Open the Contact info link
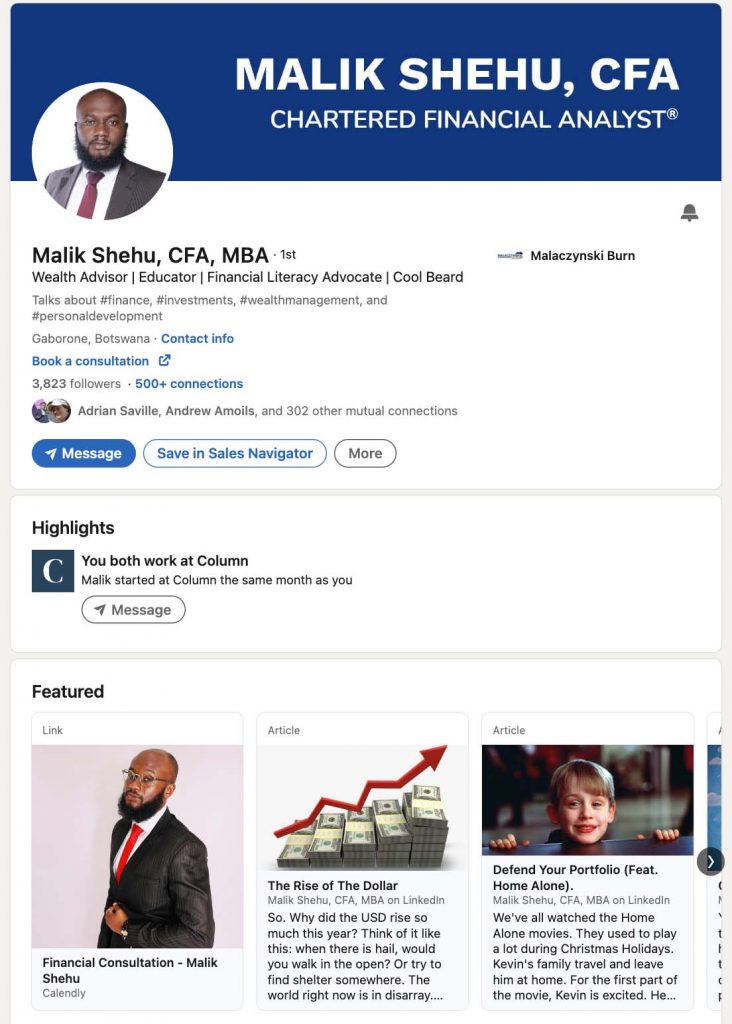The width and height of the screenshot is (732, 1024). (x=197, y=338)
